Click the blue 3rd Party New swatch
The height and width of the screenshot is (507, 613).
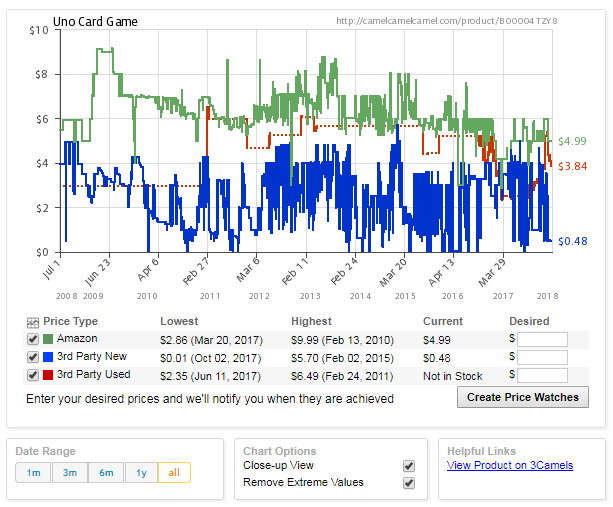pyautogui.click(x=47, y=358)
